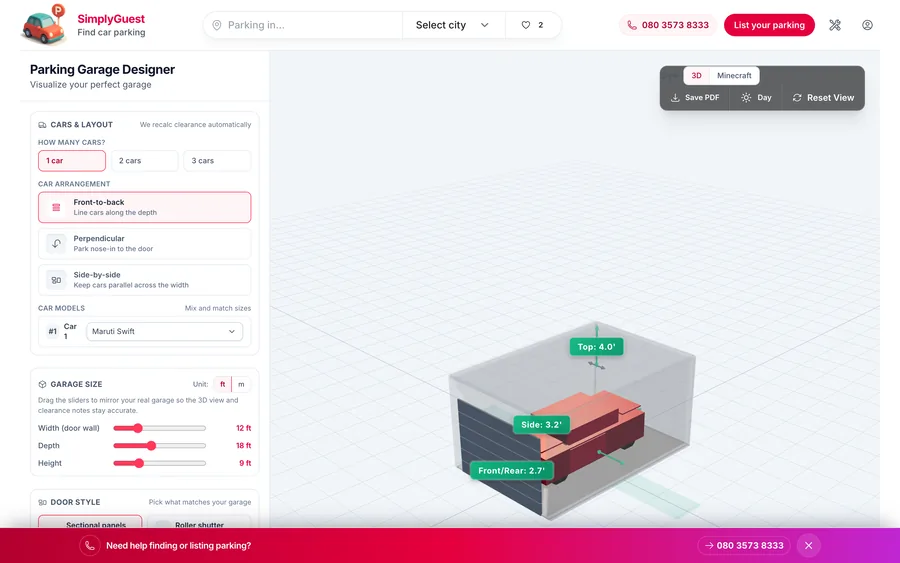Screen dimensions: 900x563
Task: Click the Parking Garage Designer heading
Action: pos(102,69)
